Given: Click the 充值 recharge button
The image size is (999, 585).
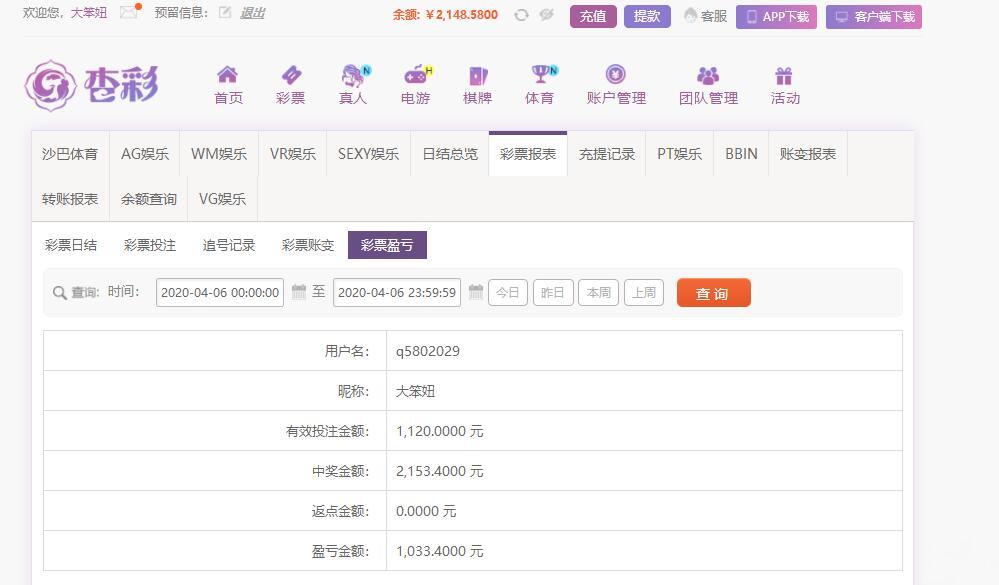Looking at the screenshot, I should 593,17.
